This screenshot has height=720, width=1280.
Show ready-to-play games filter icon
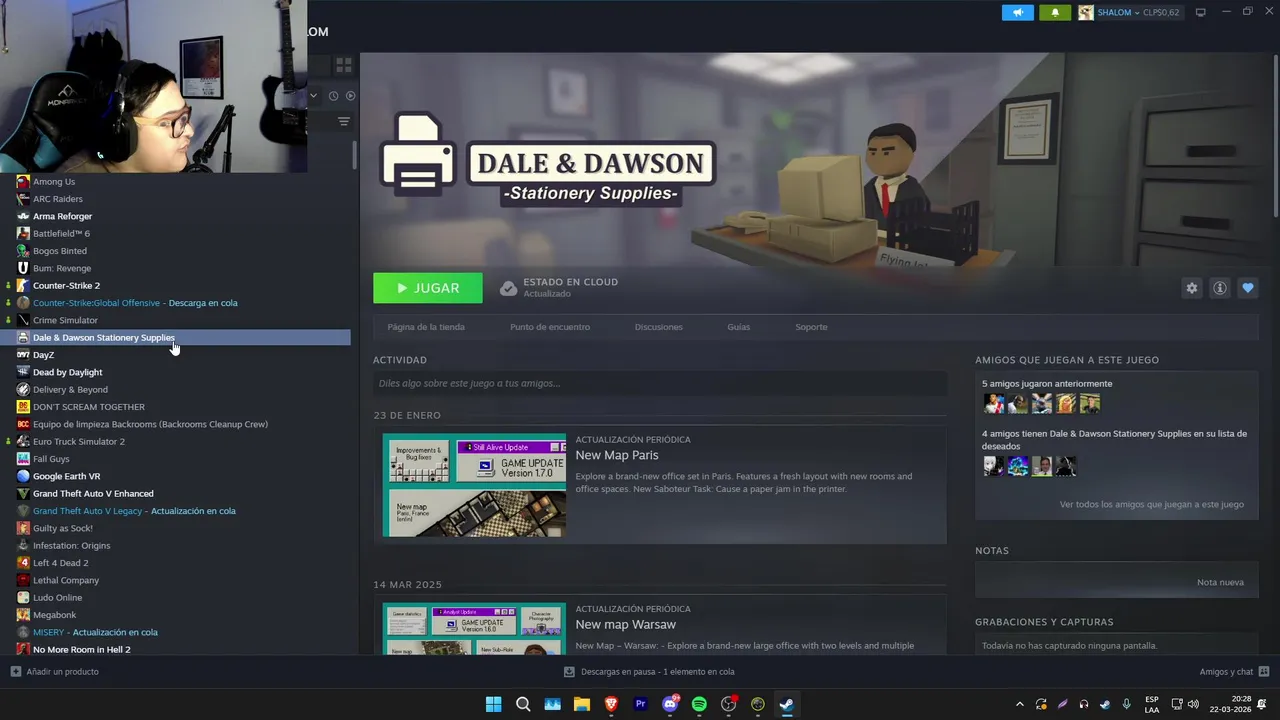click(x=350, y=96)
